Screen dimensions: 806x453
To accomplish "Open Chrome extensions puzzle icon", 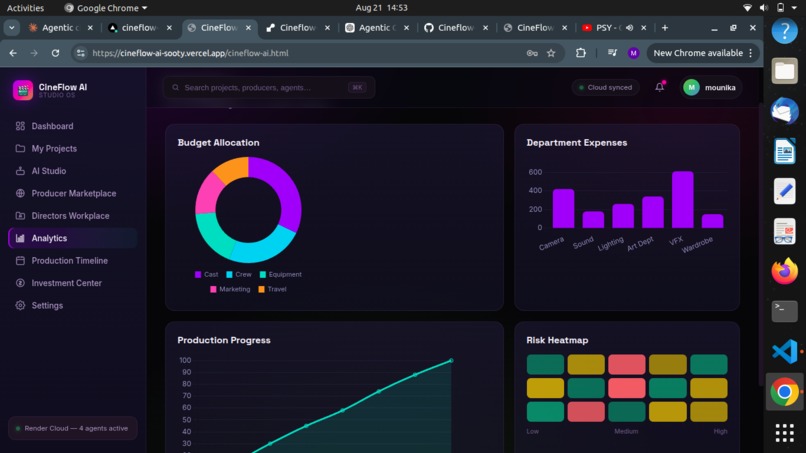I will 581,53.
